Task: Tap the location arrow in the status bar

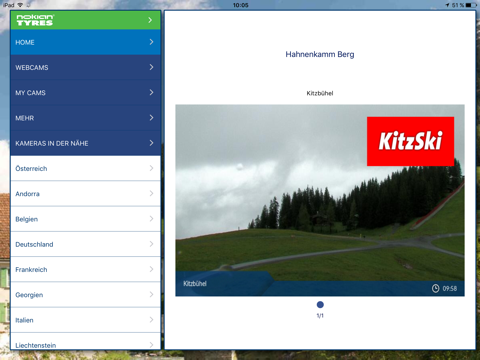Action: pyautogui.click(x=447, y=5)
